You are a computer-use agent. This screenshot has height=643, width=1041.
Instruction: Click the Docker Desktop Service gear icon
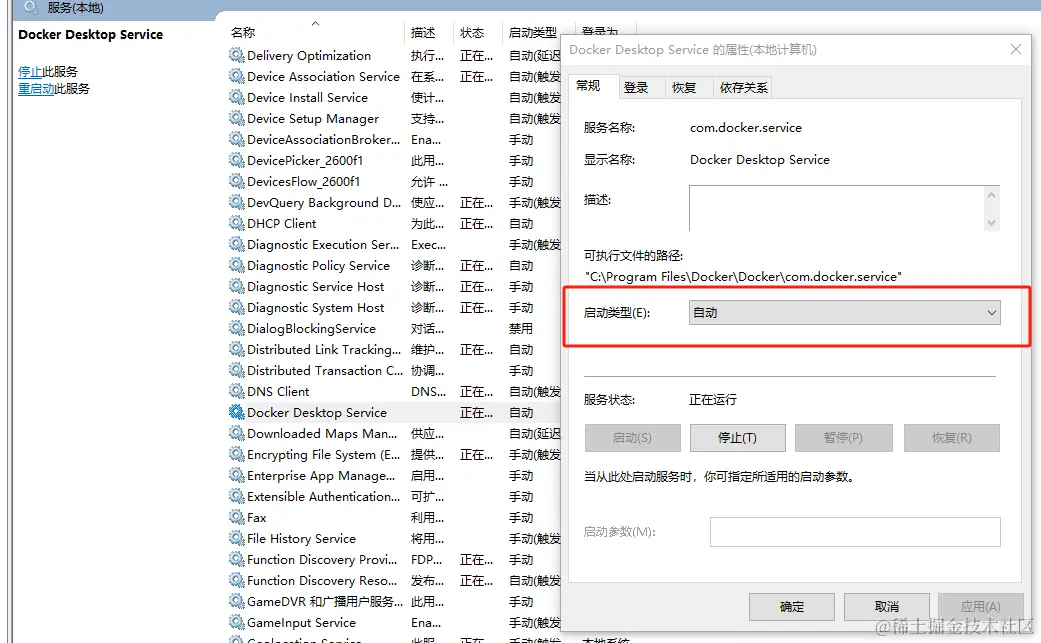pos(236,412)
